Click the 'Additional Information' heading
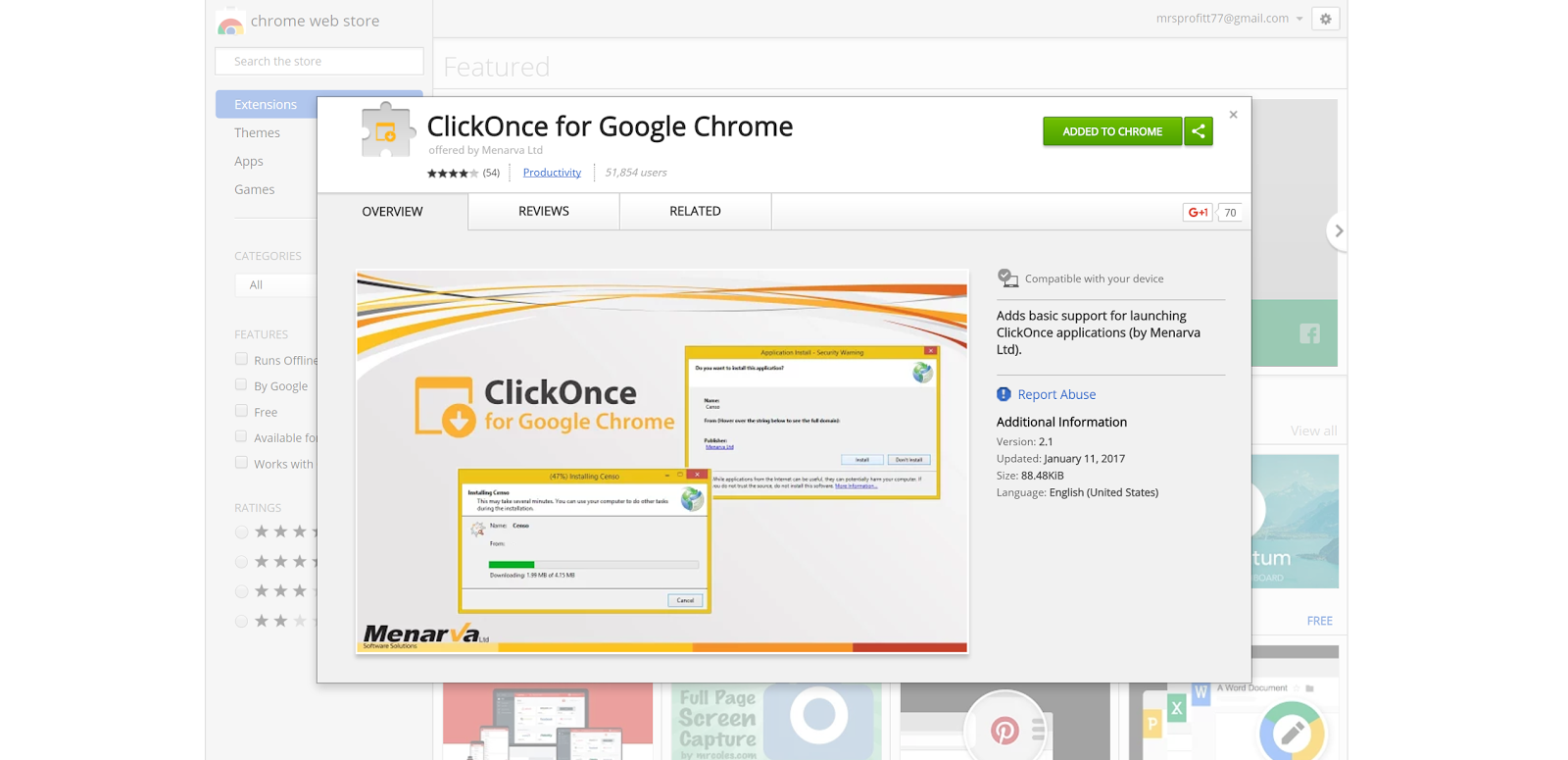This screenshot has height=760, width=1568. point(1061,422)
